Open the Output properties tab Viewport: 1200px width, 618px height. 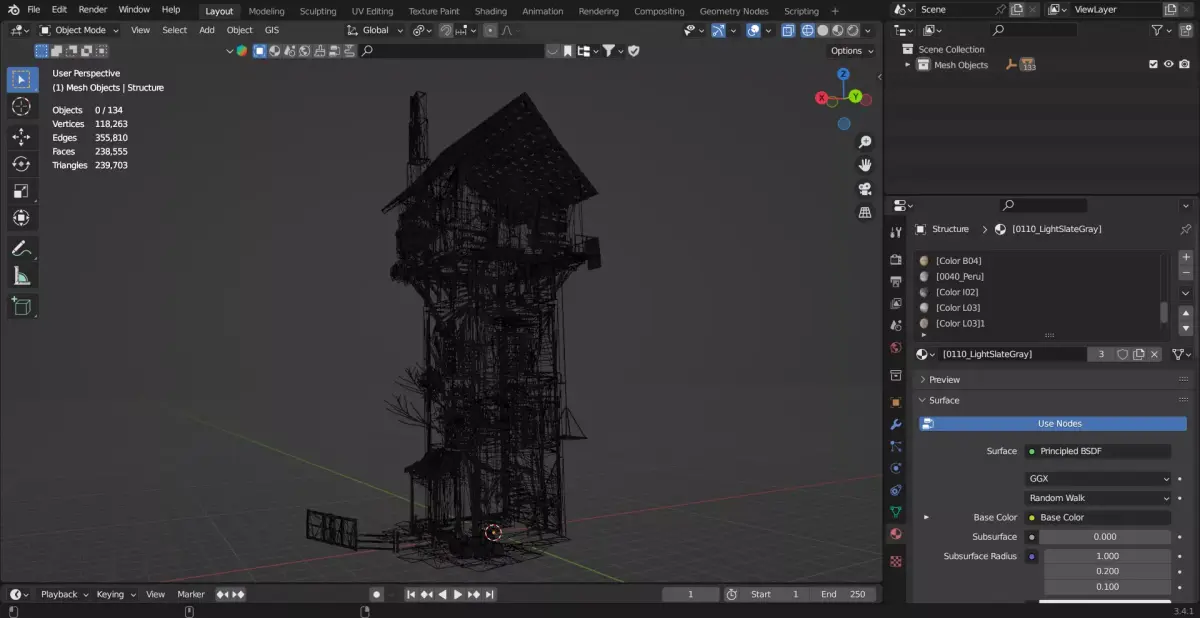896,281
